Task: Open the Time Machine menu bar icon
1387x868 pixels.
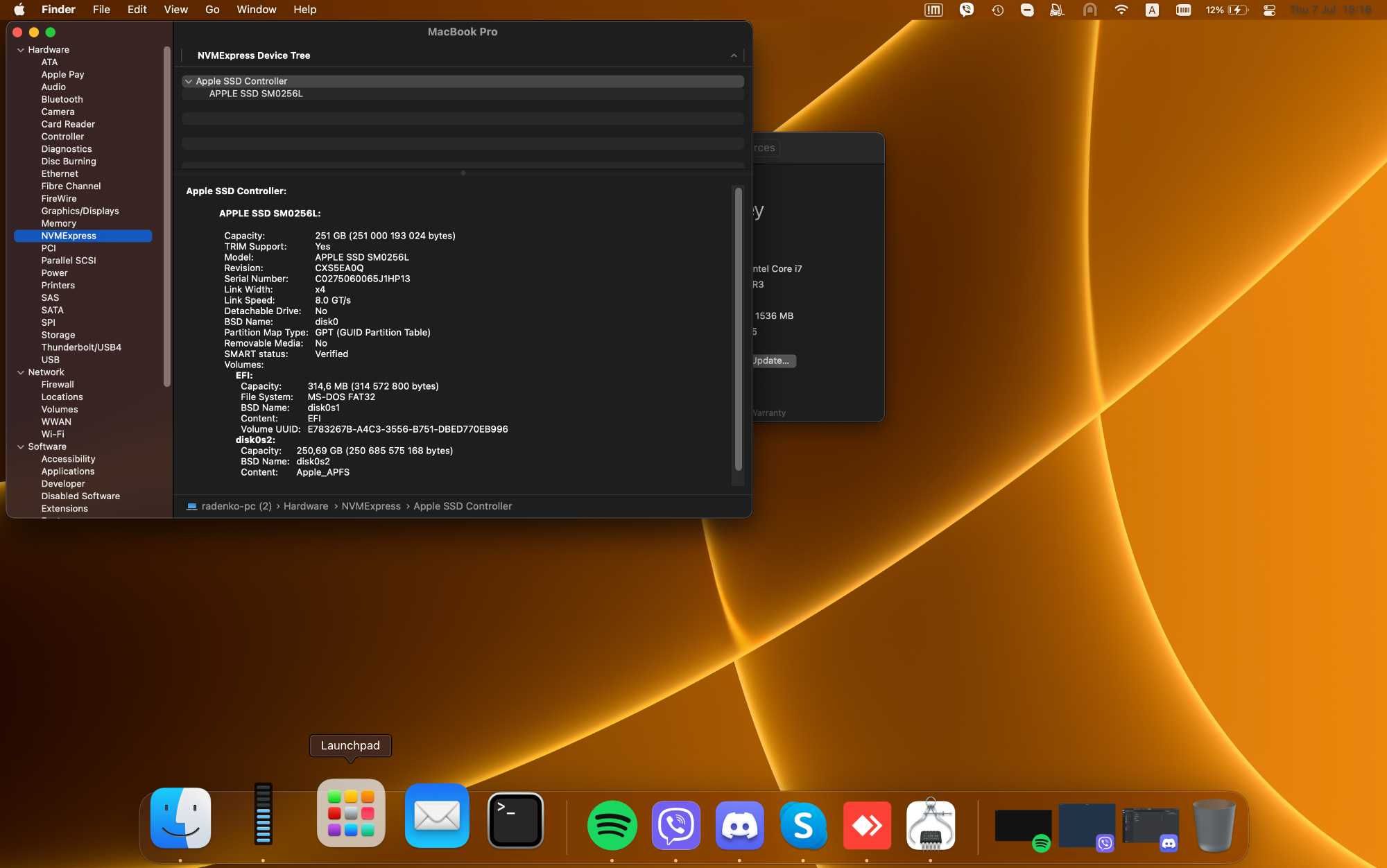Action: [998, 10]
